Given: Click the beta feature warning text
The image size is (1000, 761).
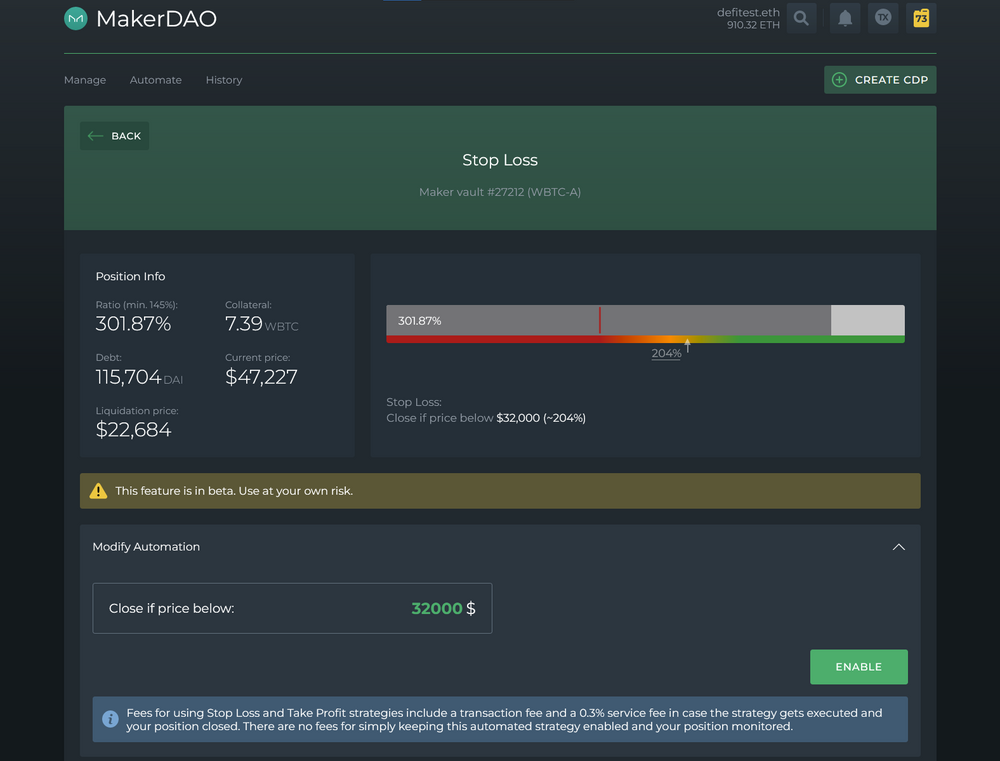Looking at the screenshot, I should (234, 491).
